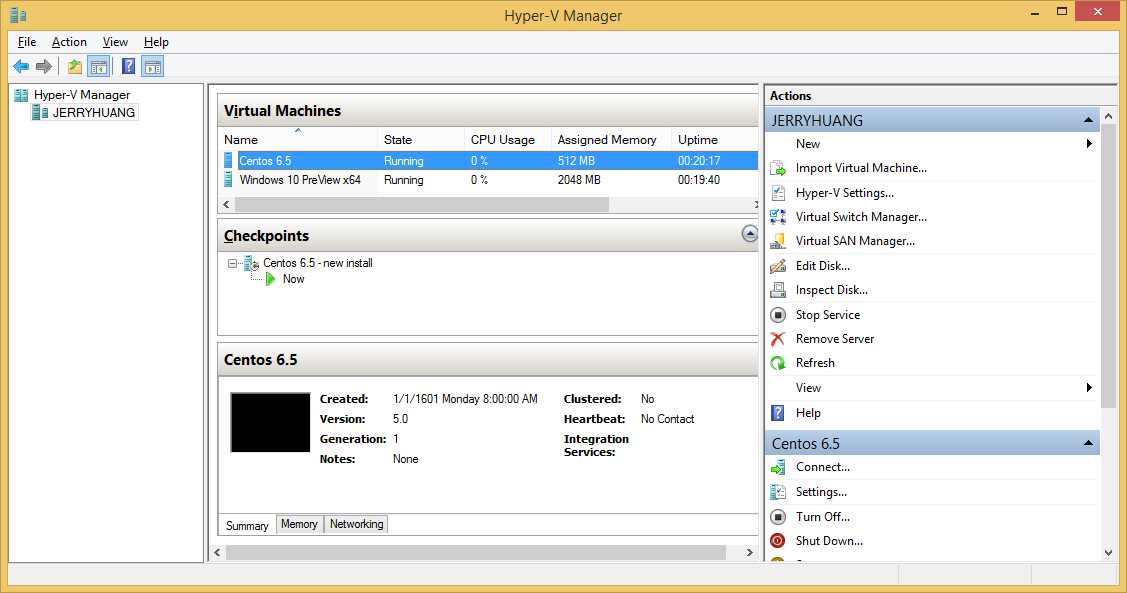Click the checkpoint icon for Centos 6.5 - new install
Image resolution: width=1127 pixels, height=593 pixels.
tap(252, 264)
